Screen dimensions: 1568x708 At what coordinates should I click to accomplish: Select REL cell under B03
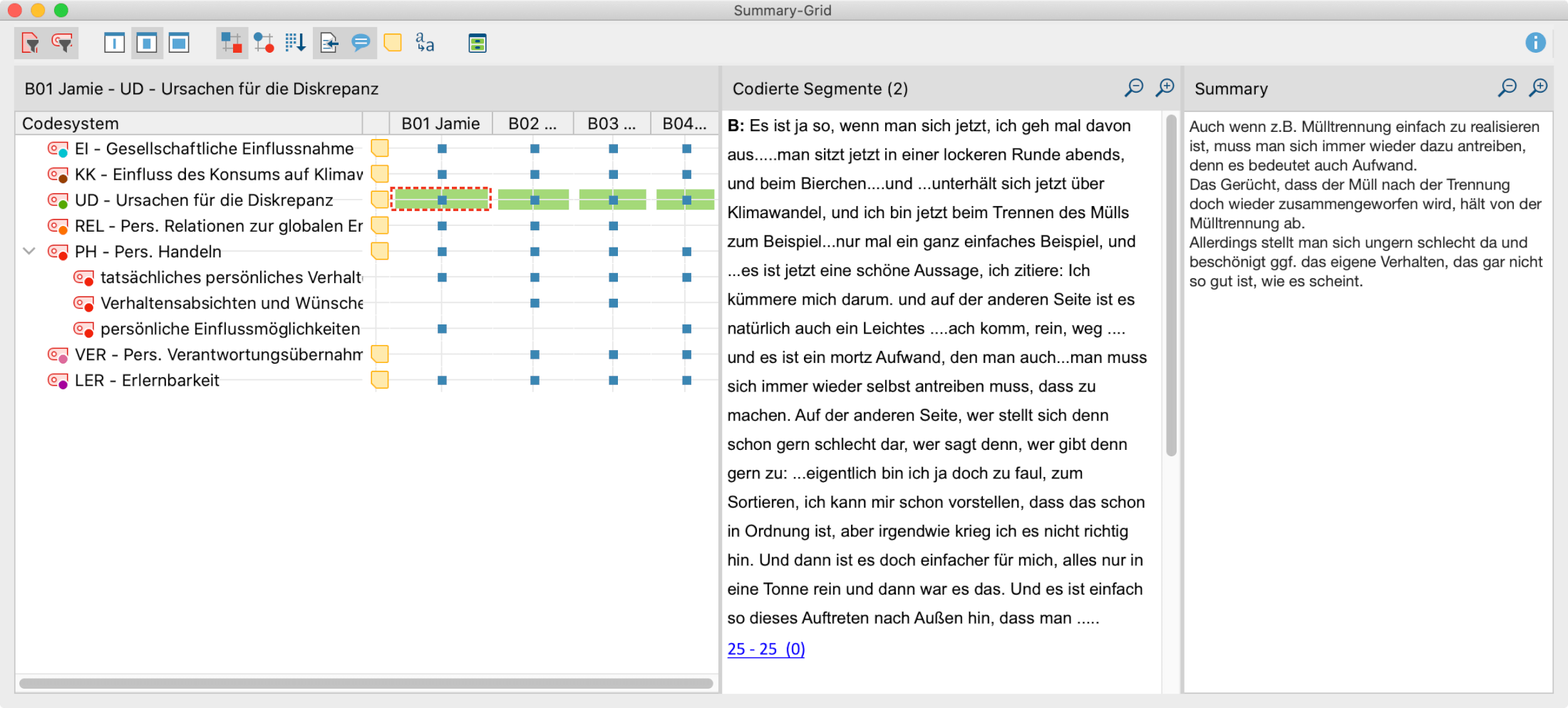[613, 226]
